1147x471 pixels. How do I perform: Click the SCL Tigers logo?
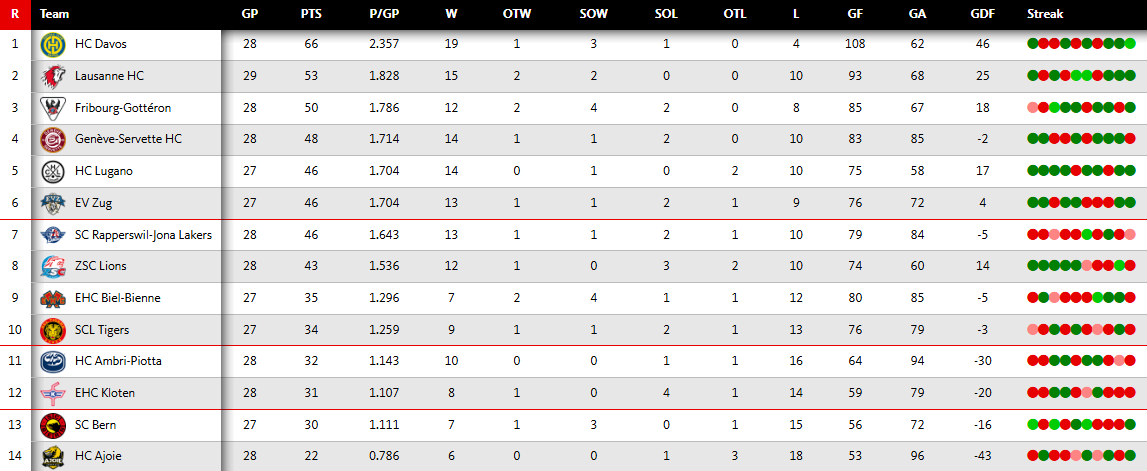click(x=52, y=330)
